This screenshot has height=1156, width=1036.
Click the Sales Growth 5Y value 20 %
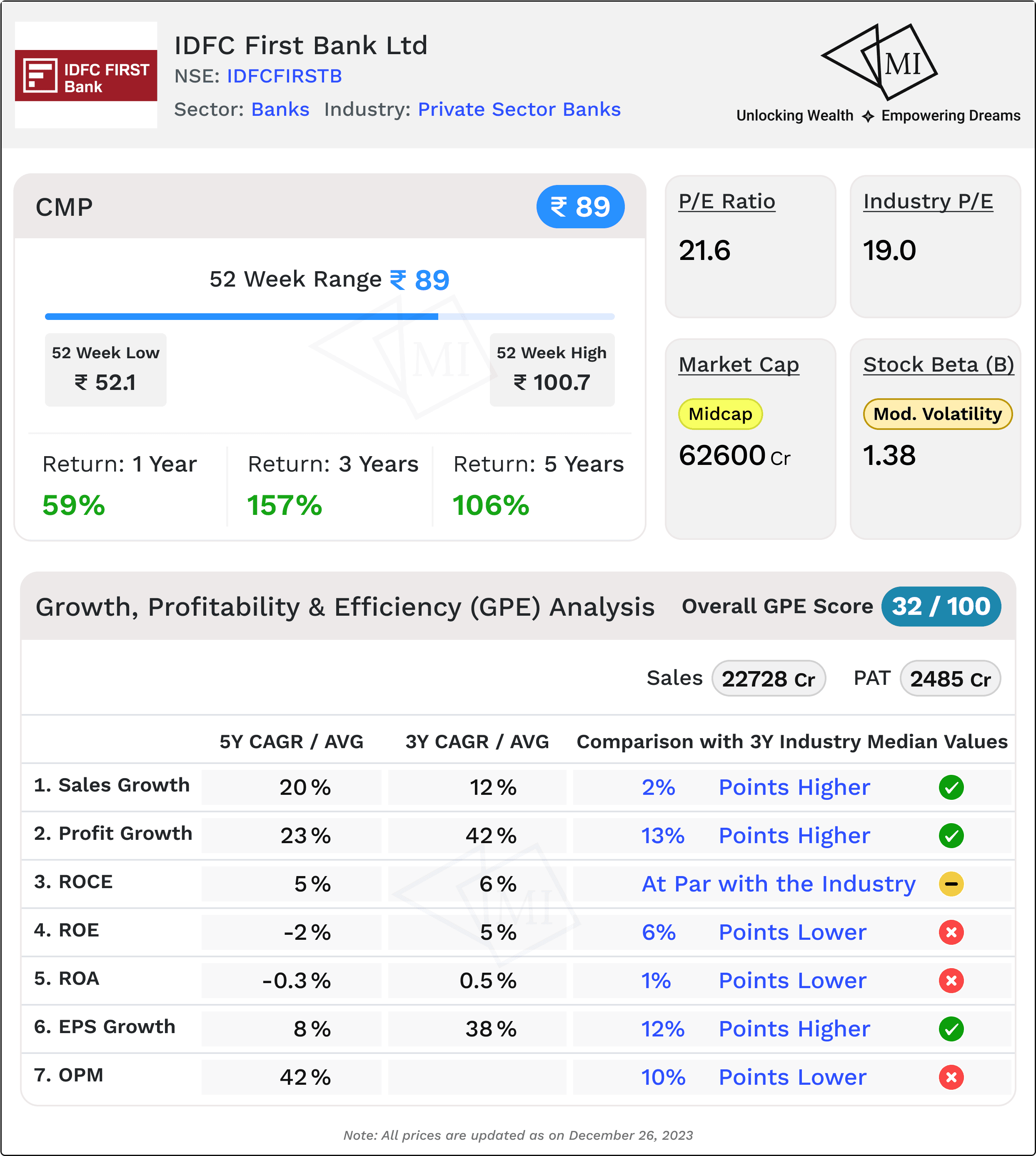coord(305,788)
